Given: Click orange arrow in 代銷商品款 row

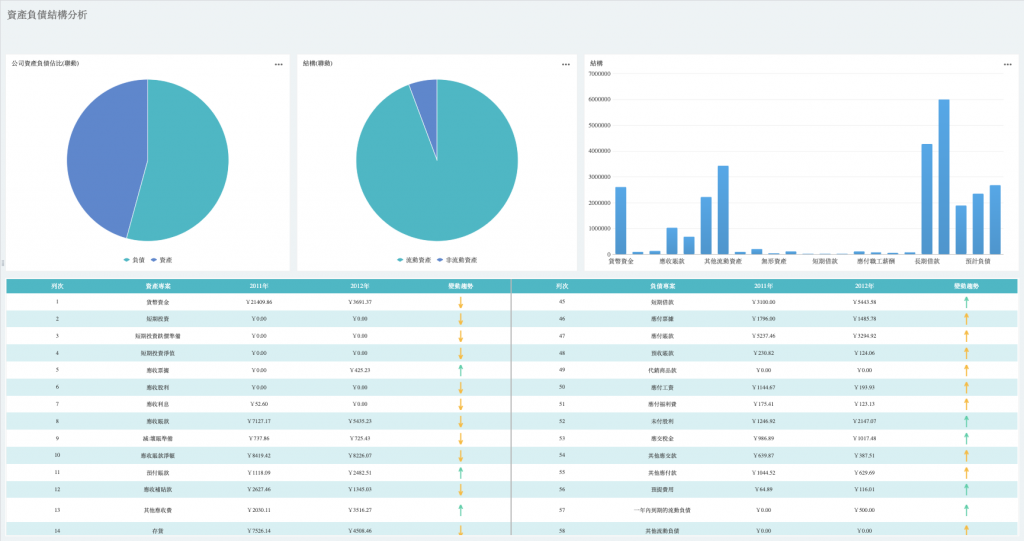Looking at the screenshot, I should pos(966,370).
